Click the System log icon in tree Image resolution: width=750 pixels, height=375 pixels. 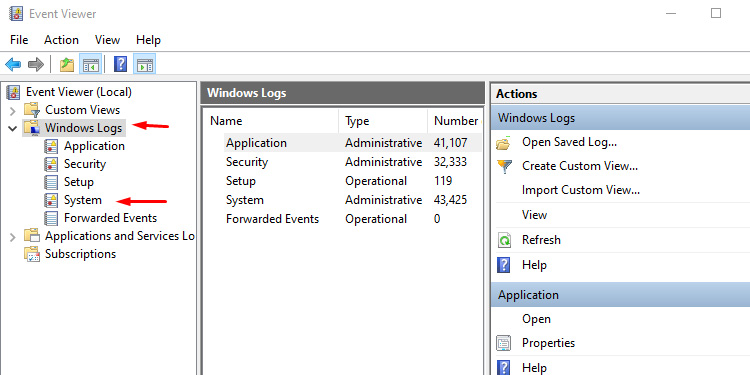[51, 200]
